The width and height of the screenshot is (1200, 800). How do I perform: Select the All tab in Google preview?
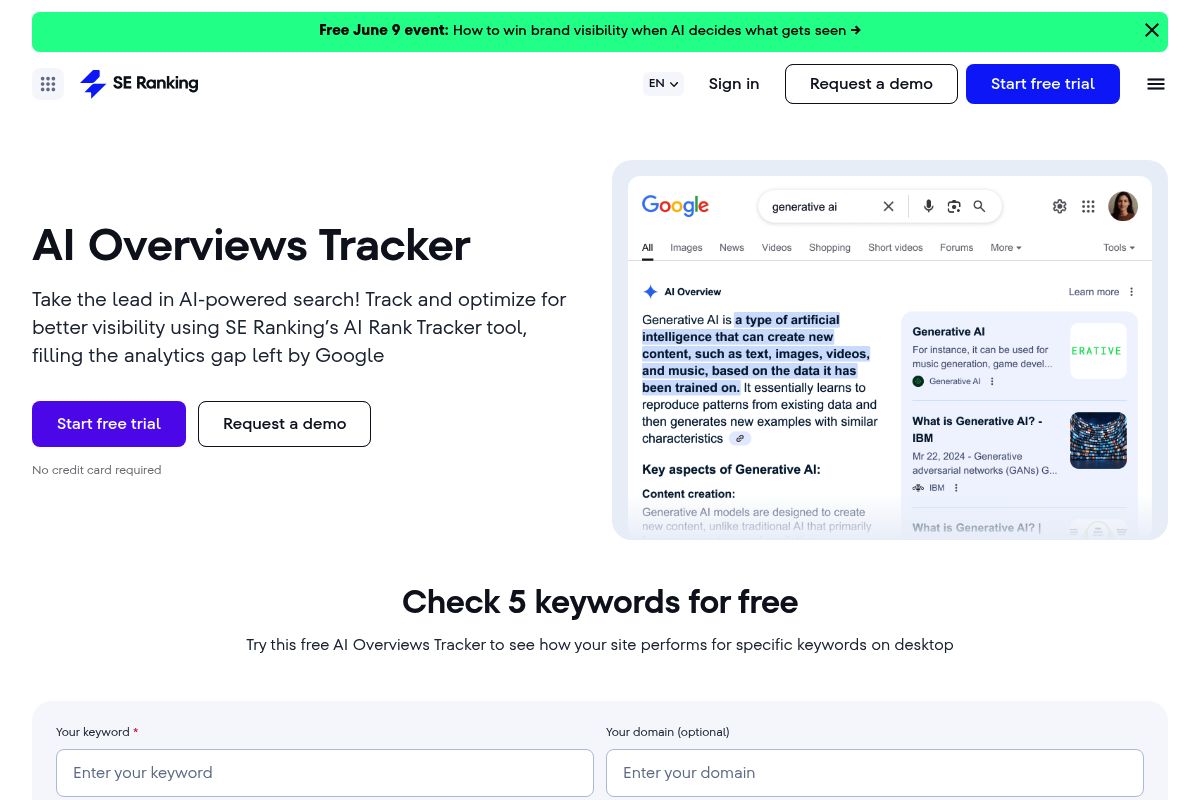click(x=648, y=248)
